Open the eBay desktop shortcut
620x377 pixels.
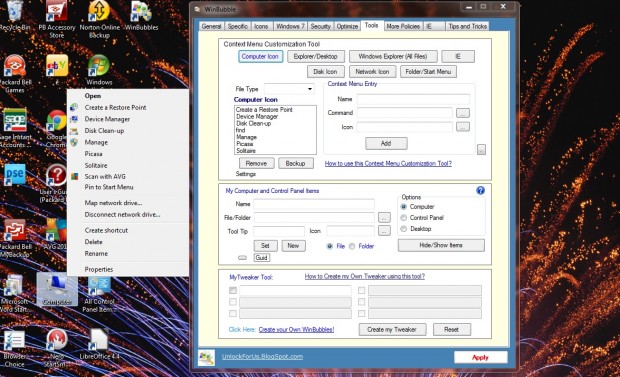click(57, 70)
